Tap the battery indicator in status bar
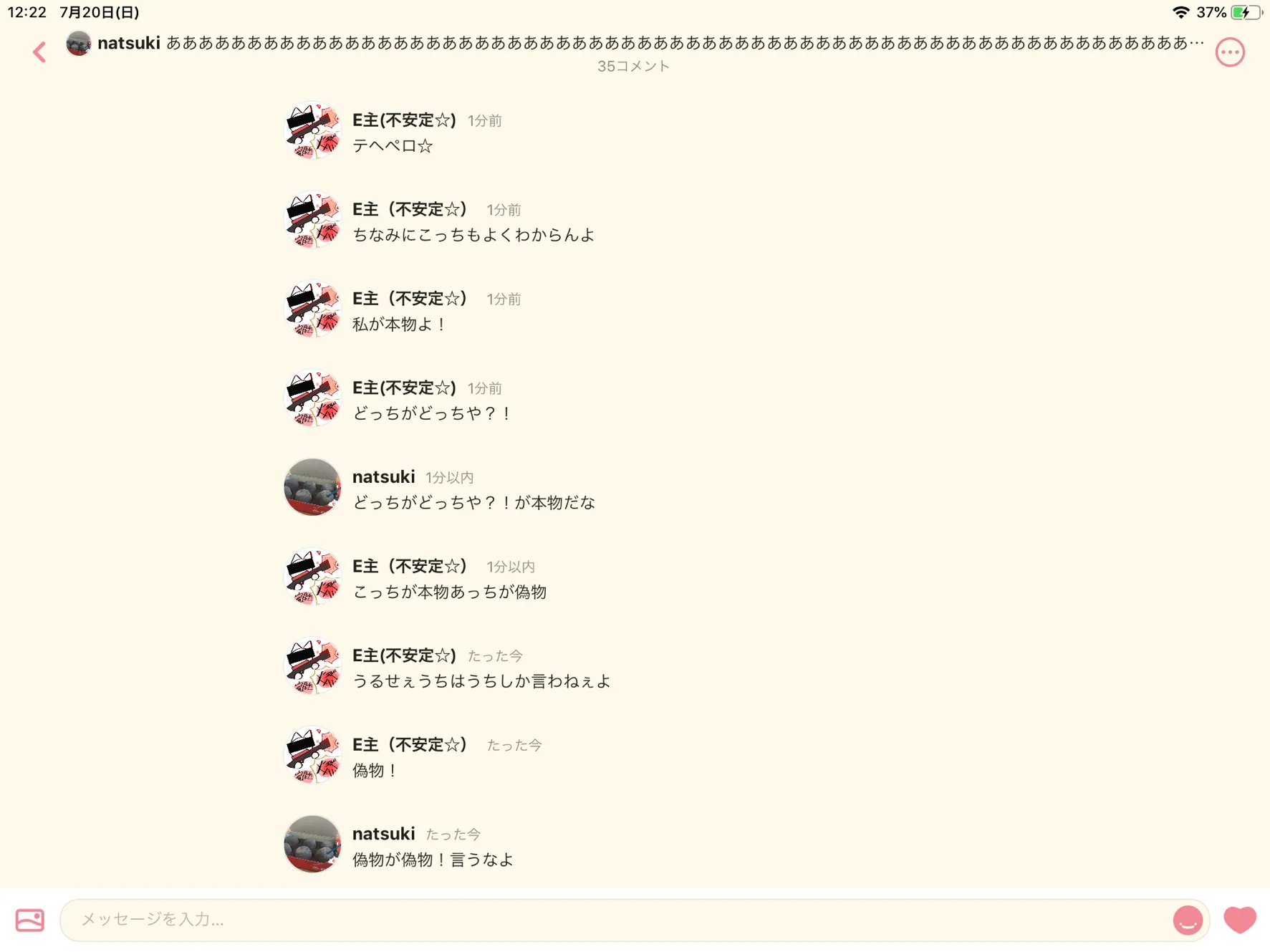 coord(1246,12)
